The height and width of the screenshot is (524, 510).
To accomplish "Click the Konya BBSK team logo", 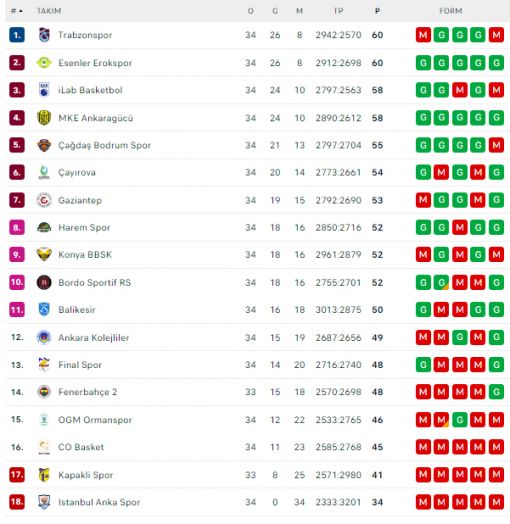I will (x=44, y=255).
